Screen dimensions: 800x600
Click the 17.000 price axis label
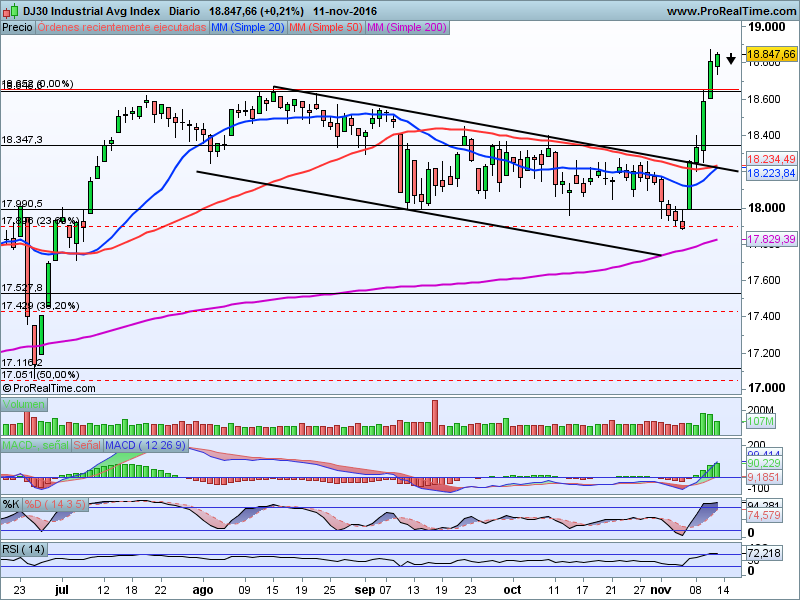[766, 388]
